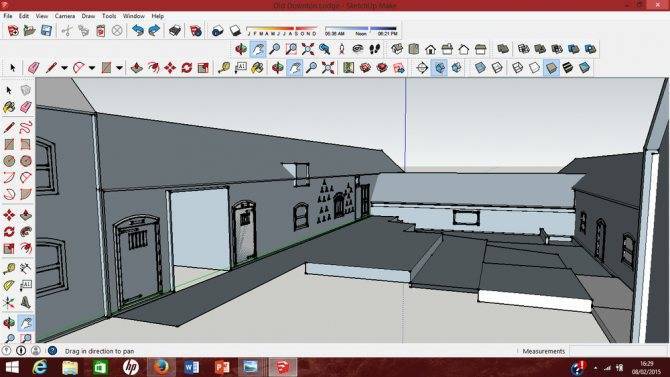670x377 pixels.
Task: Toggle X-Ray face style
Action: click(480, 68)
